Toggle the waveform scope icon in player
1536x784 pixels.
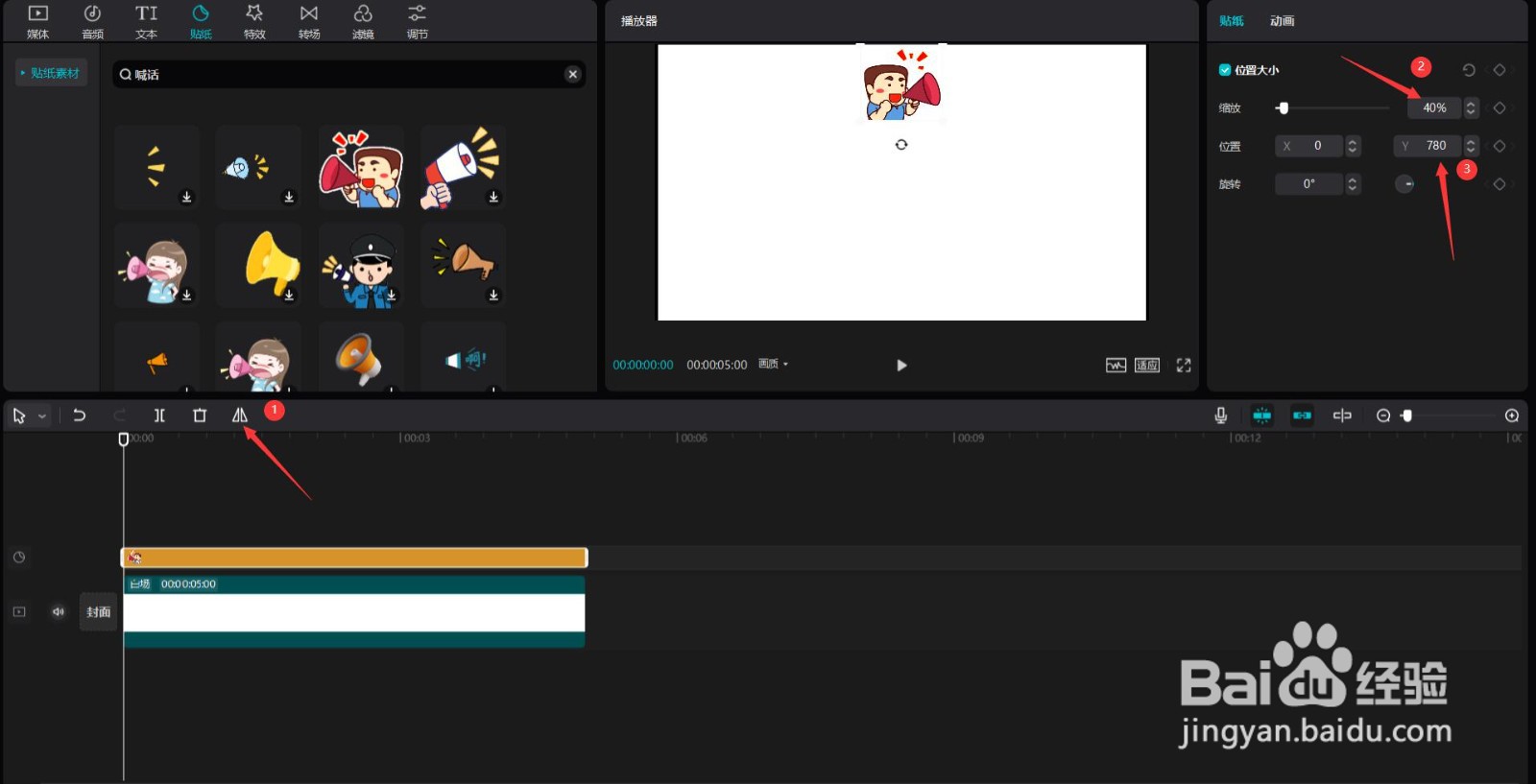(x=1116, y=365)
